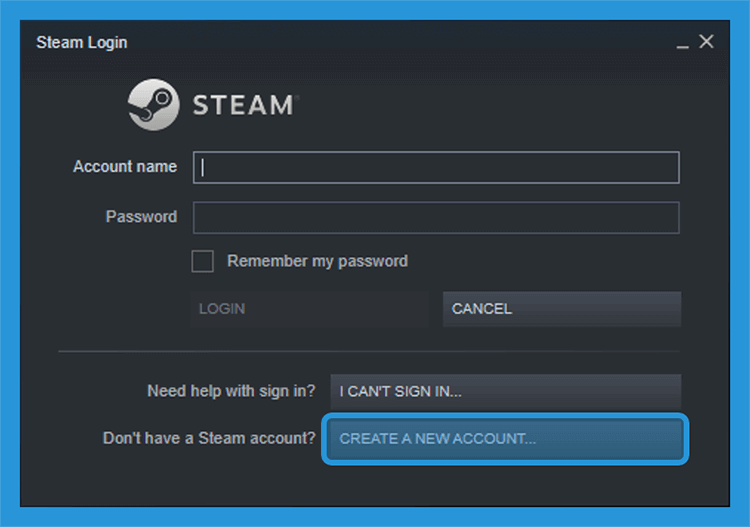Screen dimensions: 750x527
Task: Click Don't have a Steam account text
Action: click(x=210, y=438)
